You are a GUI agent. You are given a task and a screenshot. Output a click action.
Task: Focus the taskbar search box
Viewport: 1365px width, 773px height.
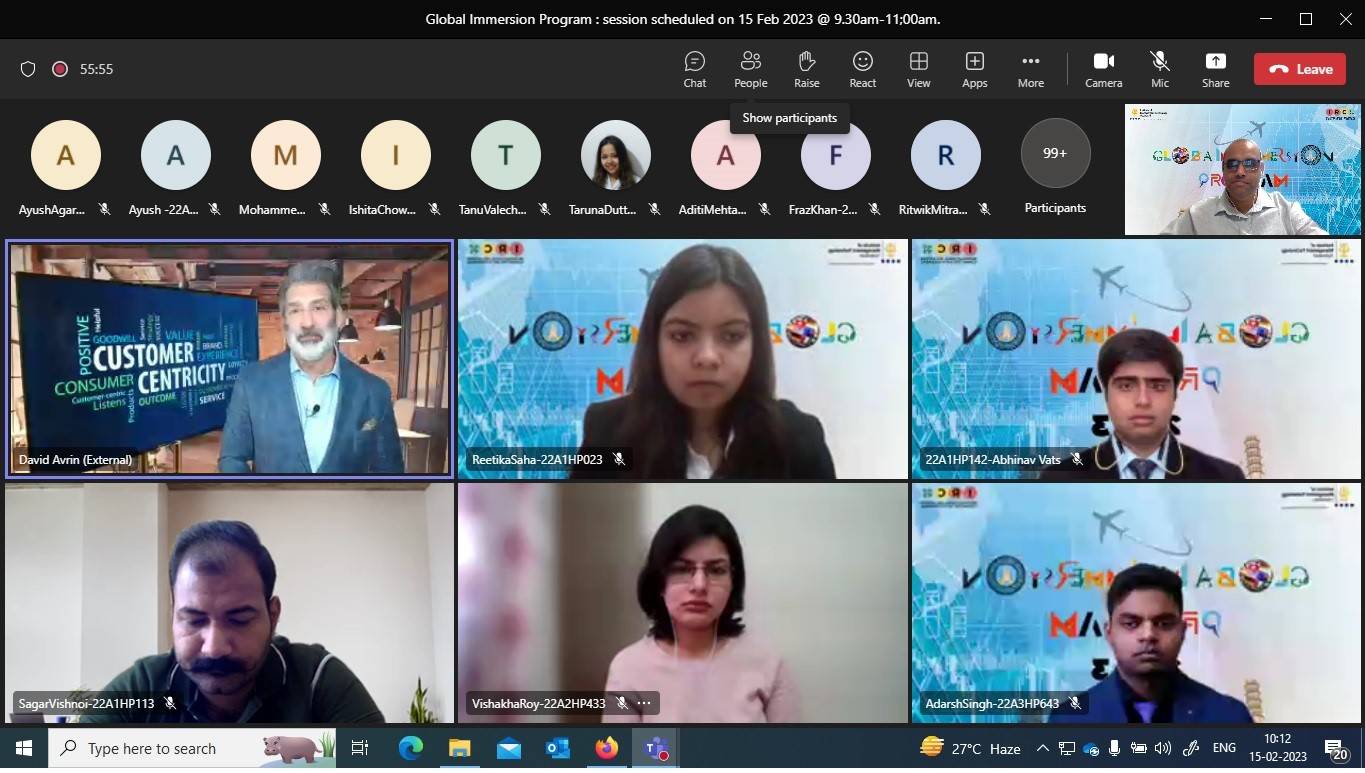pyautogui.click(x=192, y=748)
